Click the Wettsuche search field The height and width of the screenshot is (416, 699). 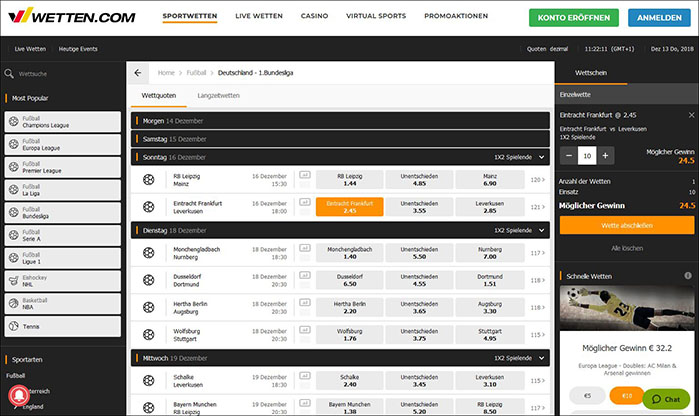(x=63, y=74)
